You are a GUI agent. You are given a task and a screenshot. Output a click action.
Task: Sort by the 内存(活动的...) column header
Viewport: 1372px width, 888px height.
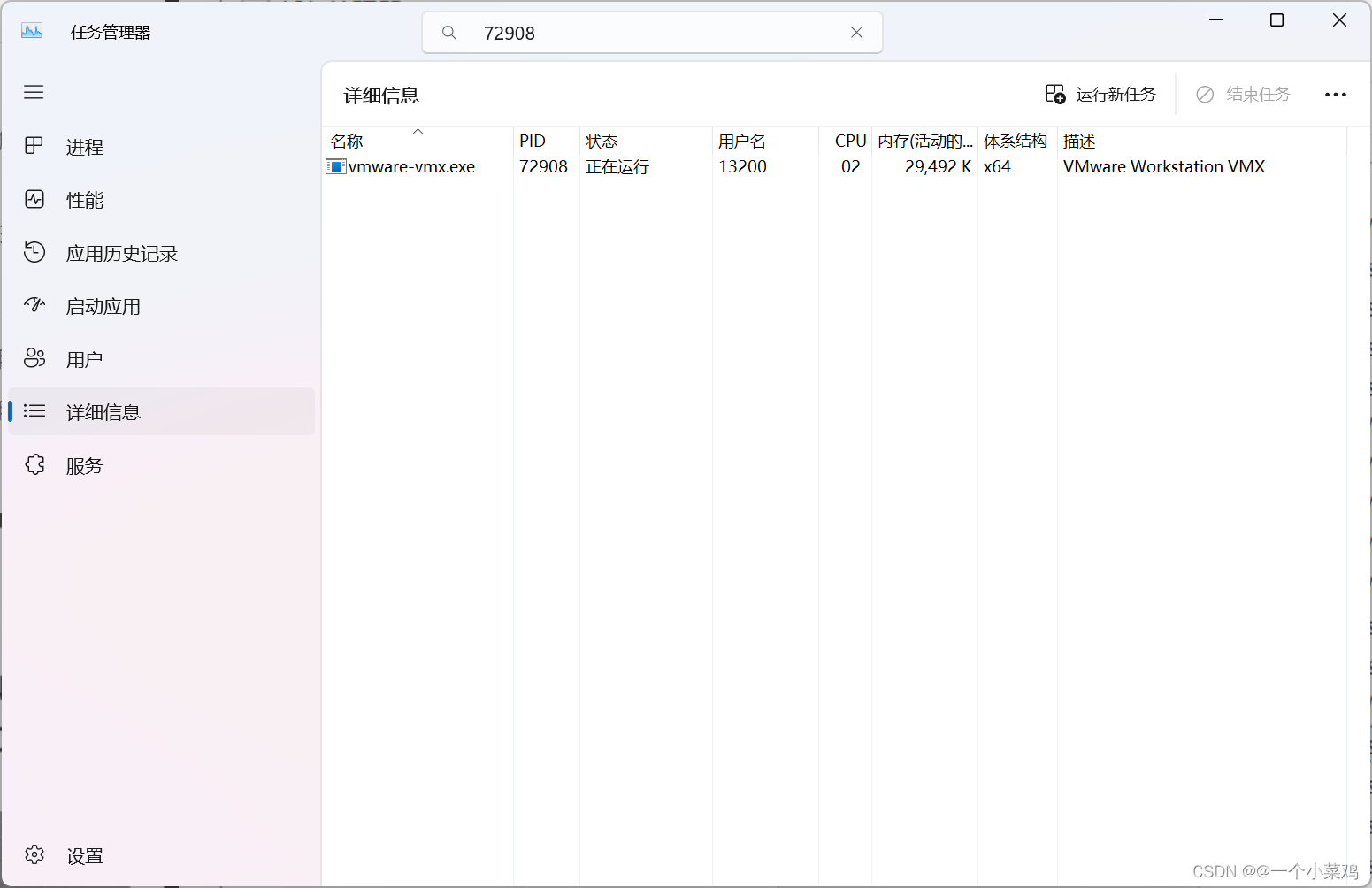tap(924, 141)
